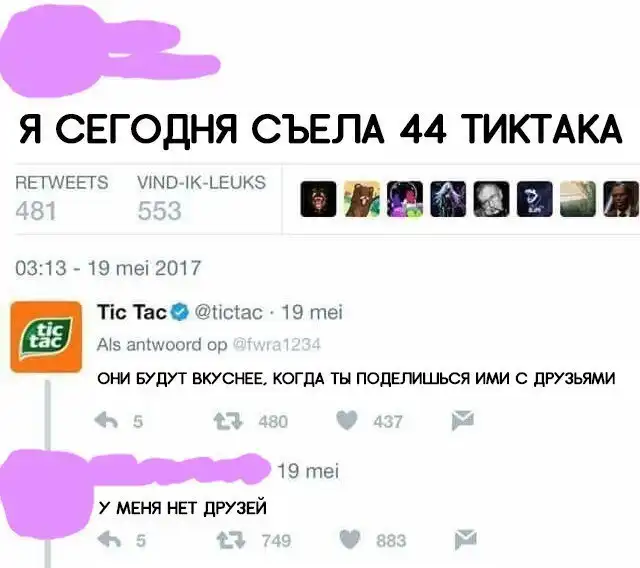The width and height of the screenshot is (640, 568).
Task: Like the Tic Tac reply with heart icon
Action: 347,420
